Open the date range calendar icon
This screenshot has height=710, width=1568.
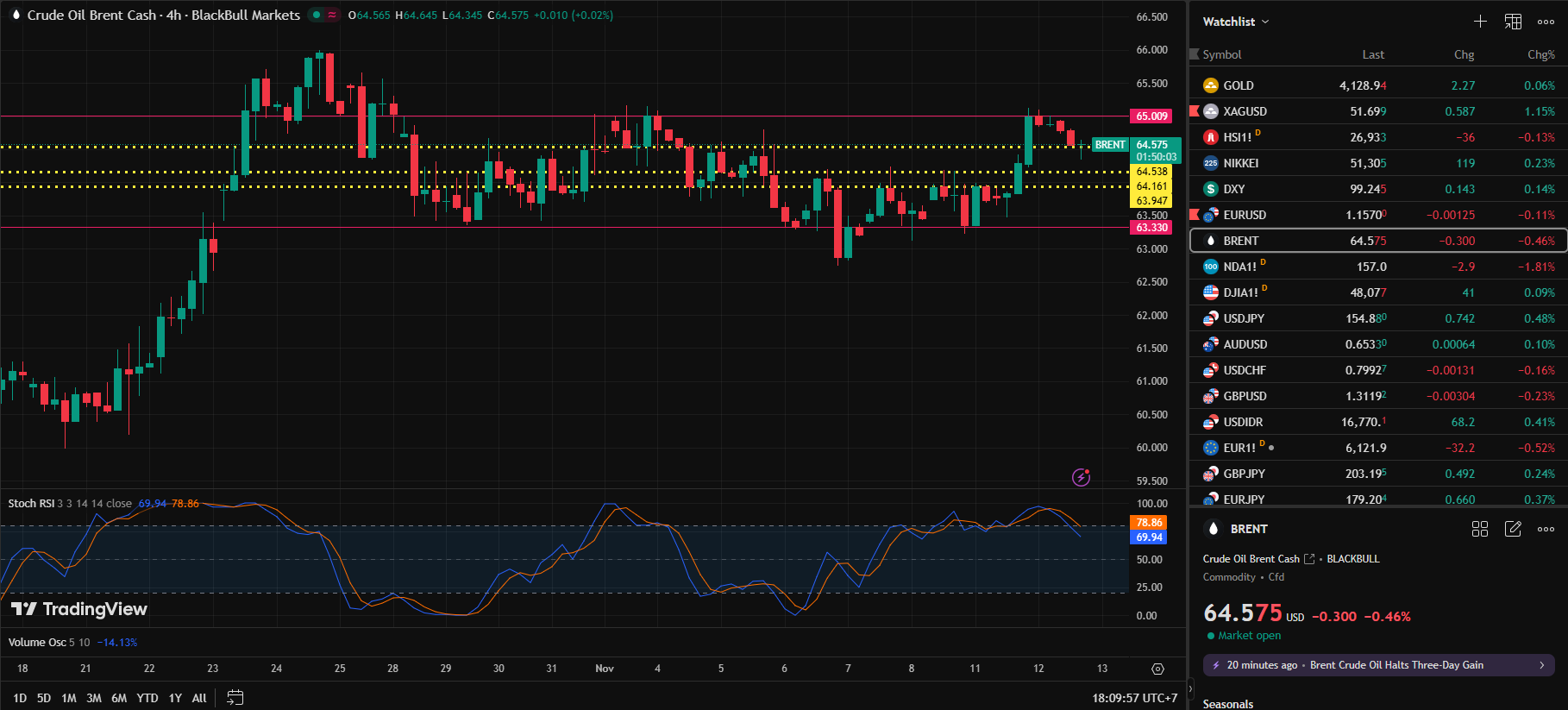tap(235, 698)
